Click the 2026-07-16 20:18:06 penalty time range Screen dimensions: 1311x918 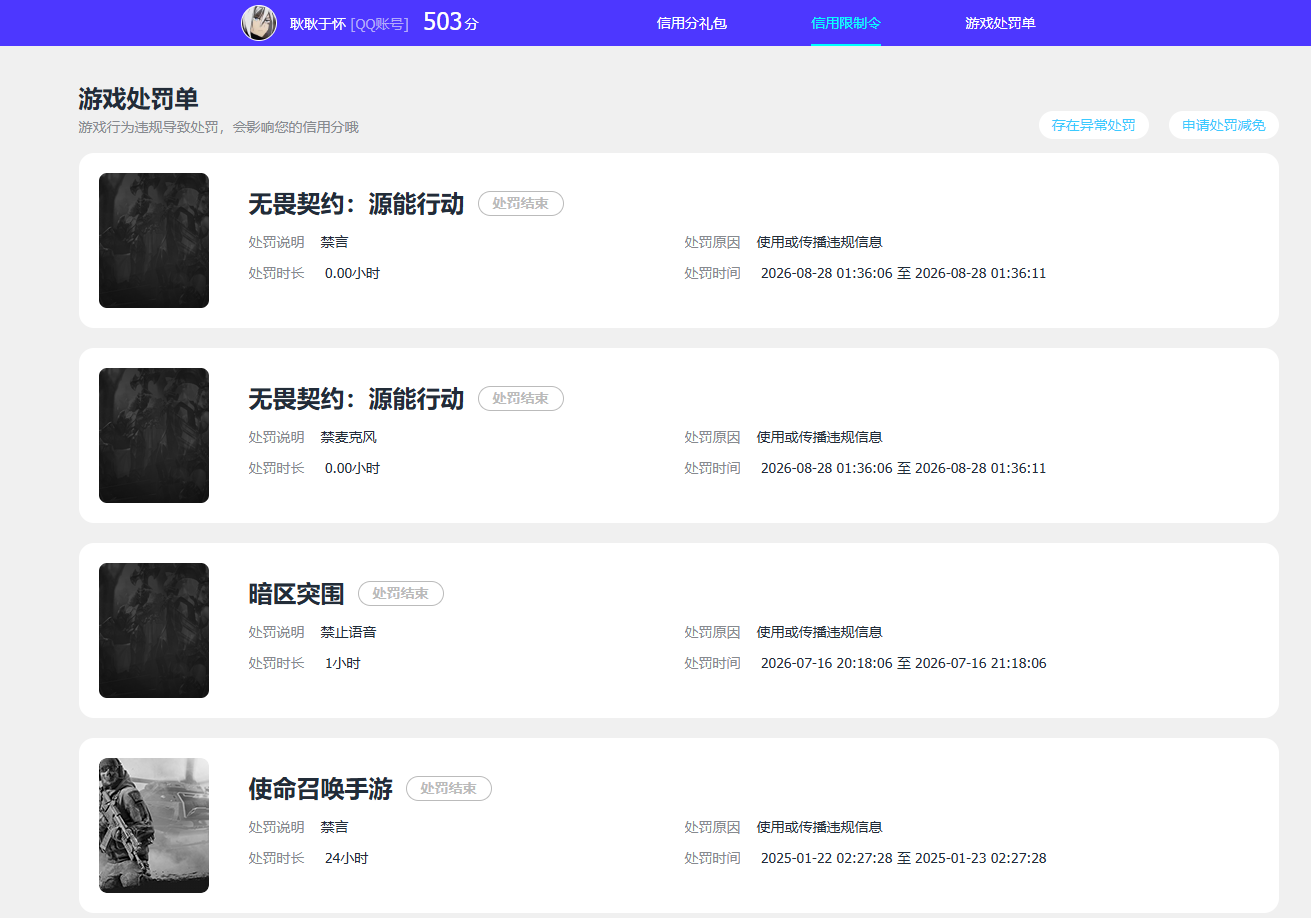coord(904,663)
